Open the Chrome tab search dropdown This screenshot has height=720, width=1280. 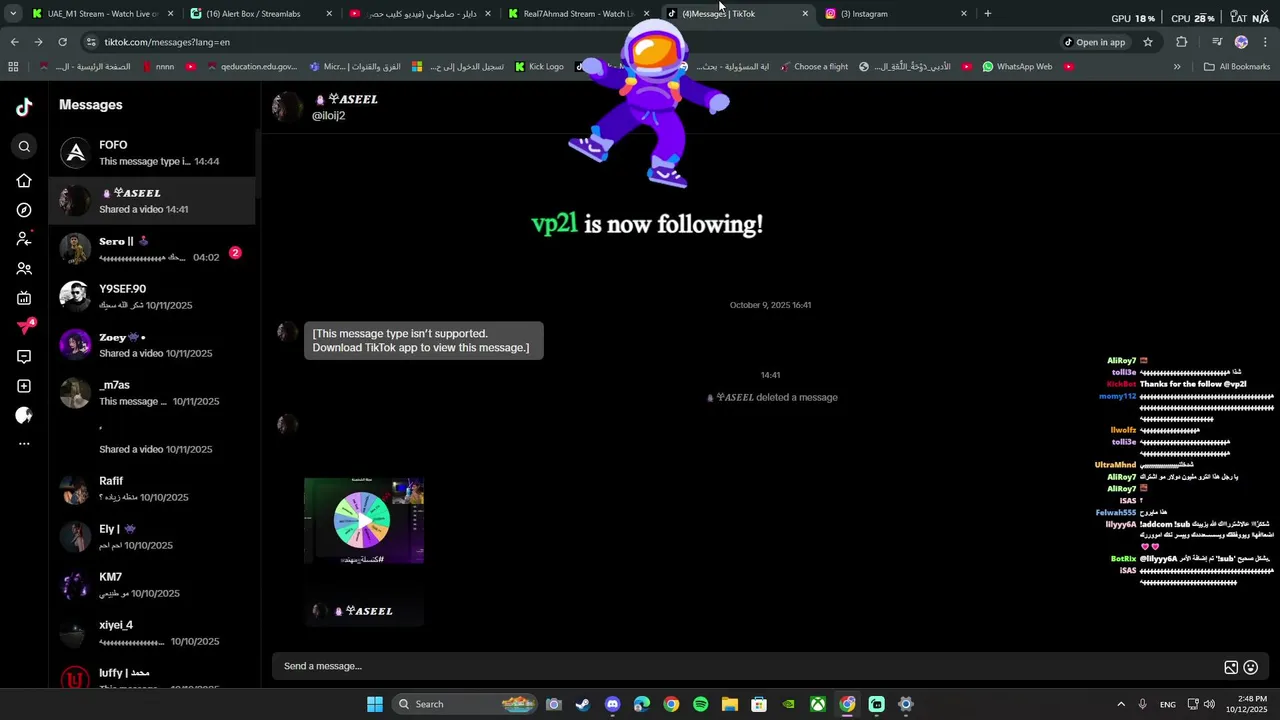pyautogui.click(x=13, y=14)
